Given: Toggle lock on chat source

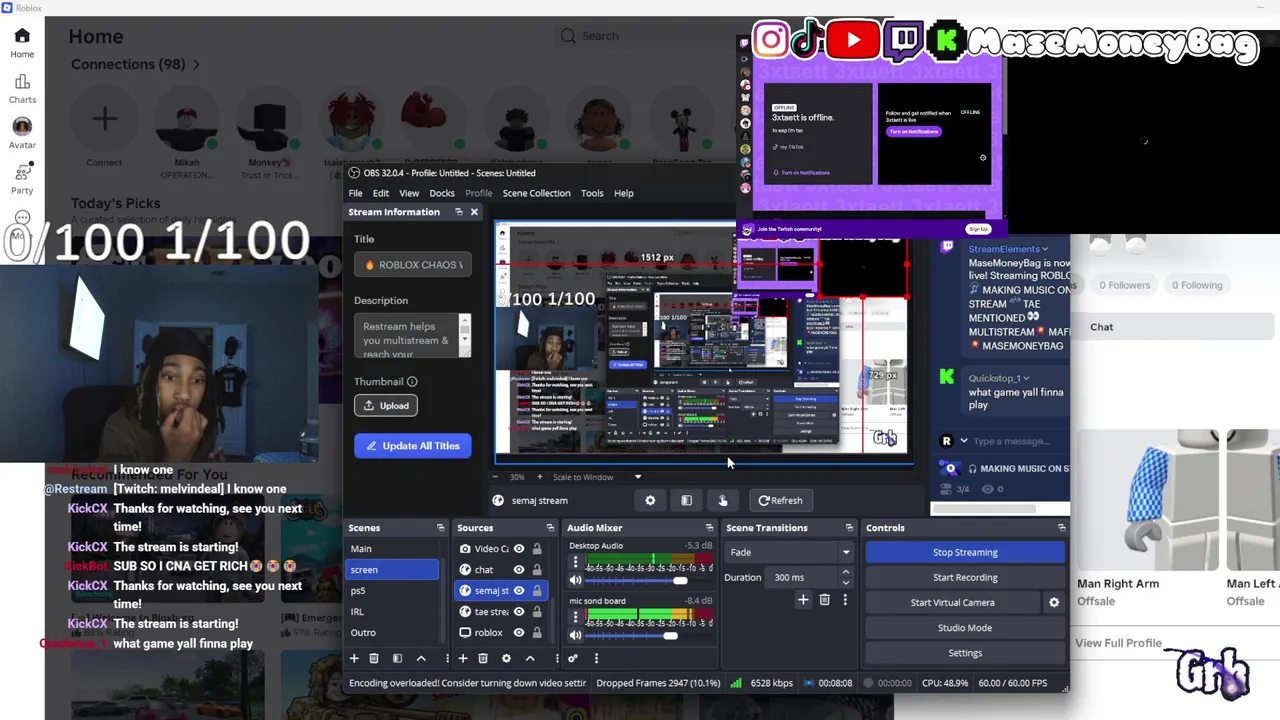Looking at the screenshot, I should pos(537,570).
